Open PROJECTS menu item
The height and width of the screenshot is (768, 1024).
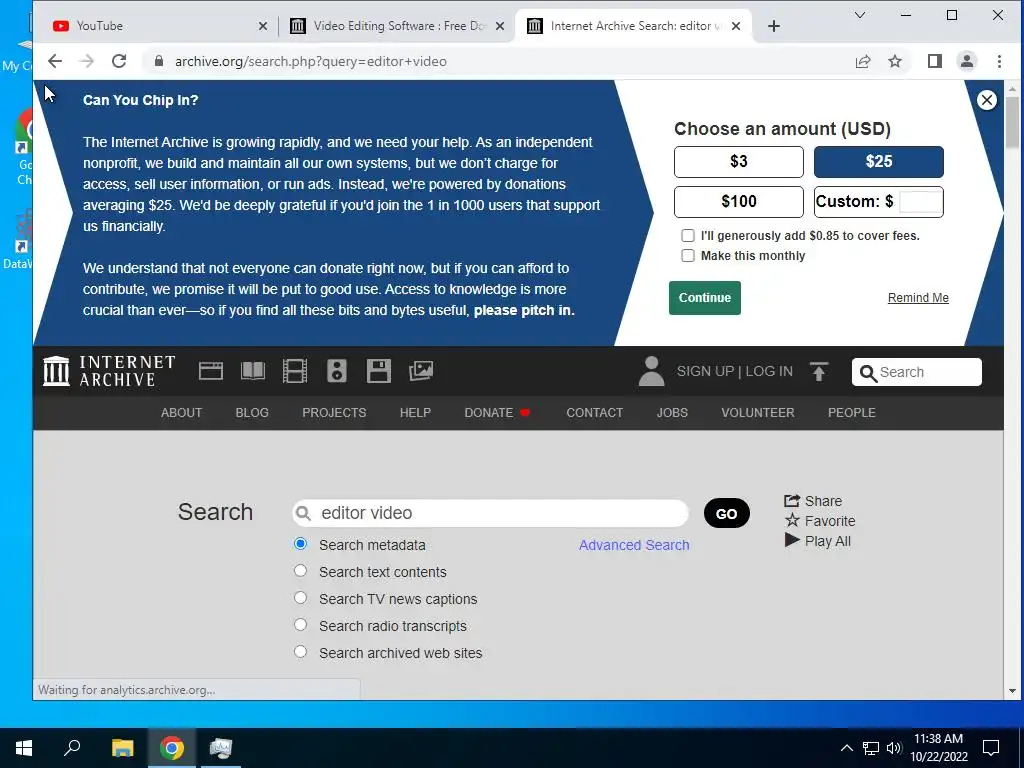coord(334,413)
